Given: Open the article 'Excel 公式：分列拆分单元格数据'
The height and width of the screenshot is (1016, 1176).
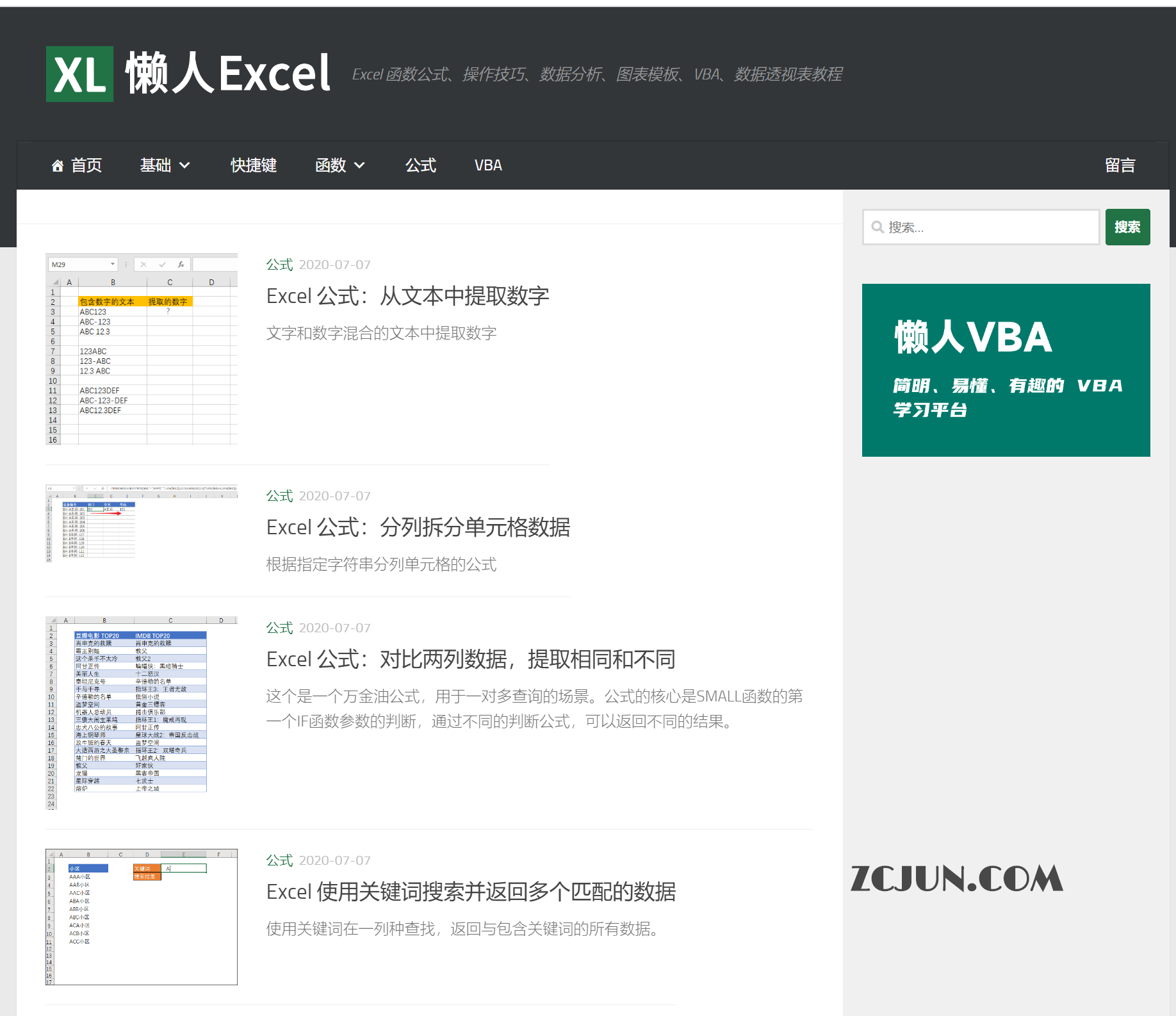Looking at the screenshot, I should [x=418, y=527].
